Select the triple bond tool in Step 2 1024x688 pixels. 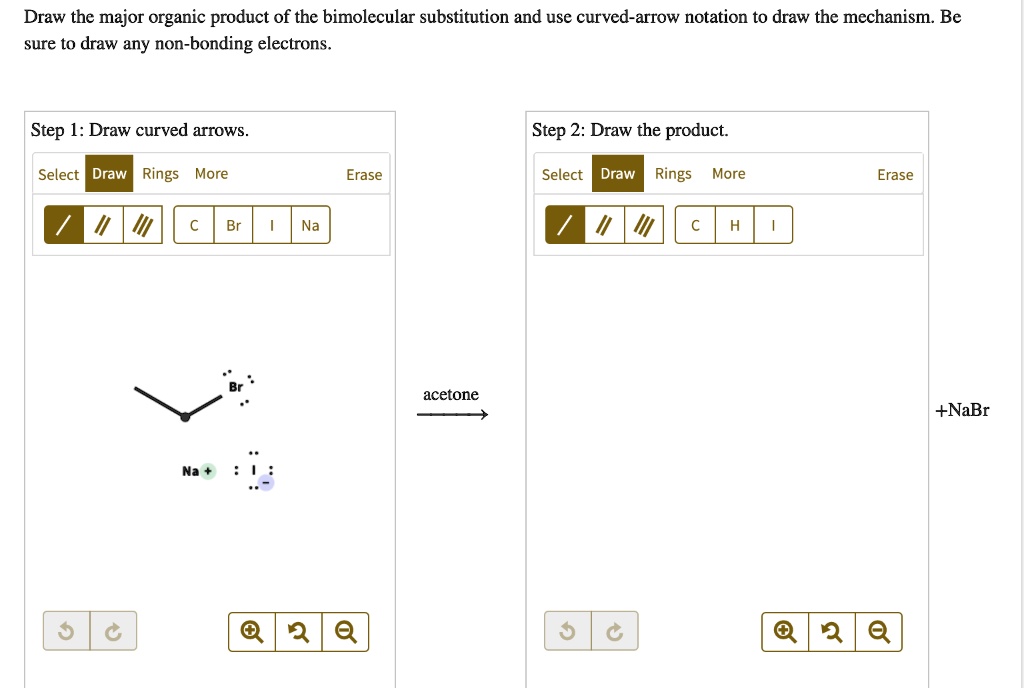643,224
